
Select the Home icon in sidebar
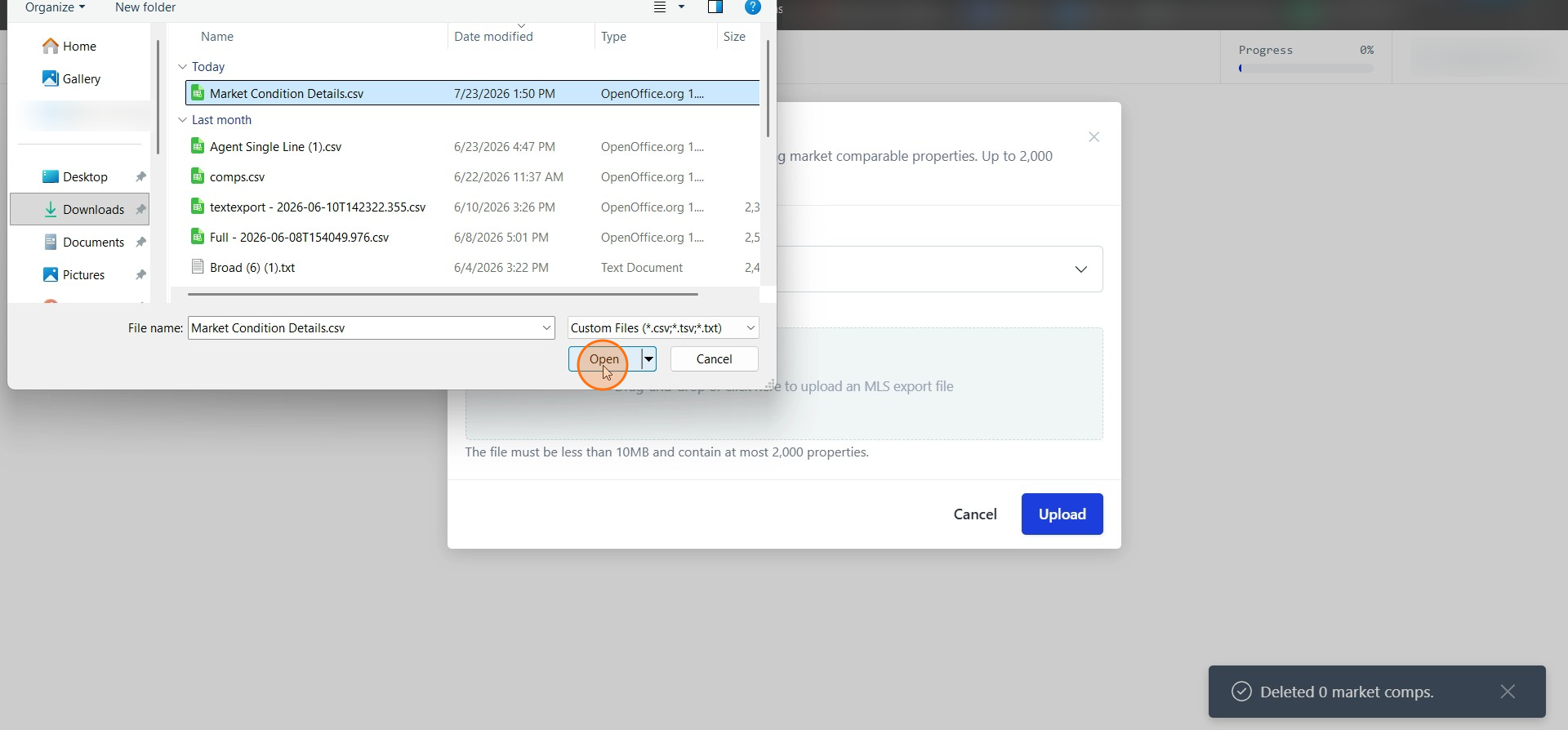51,46
